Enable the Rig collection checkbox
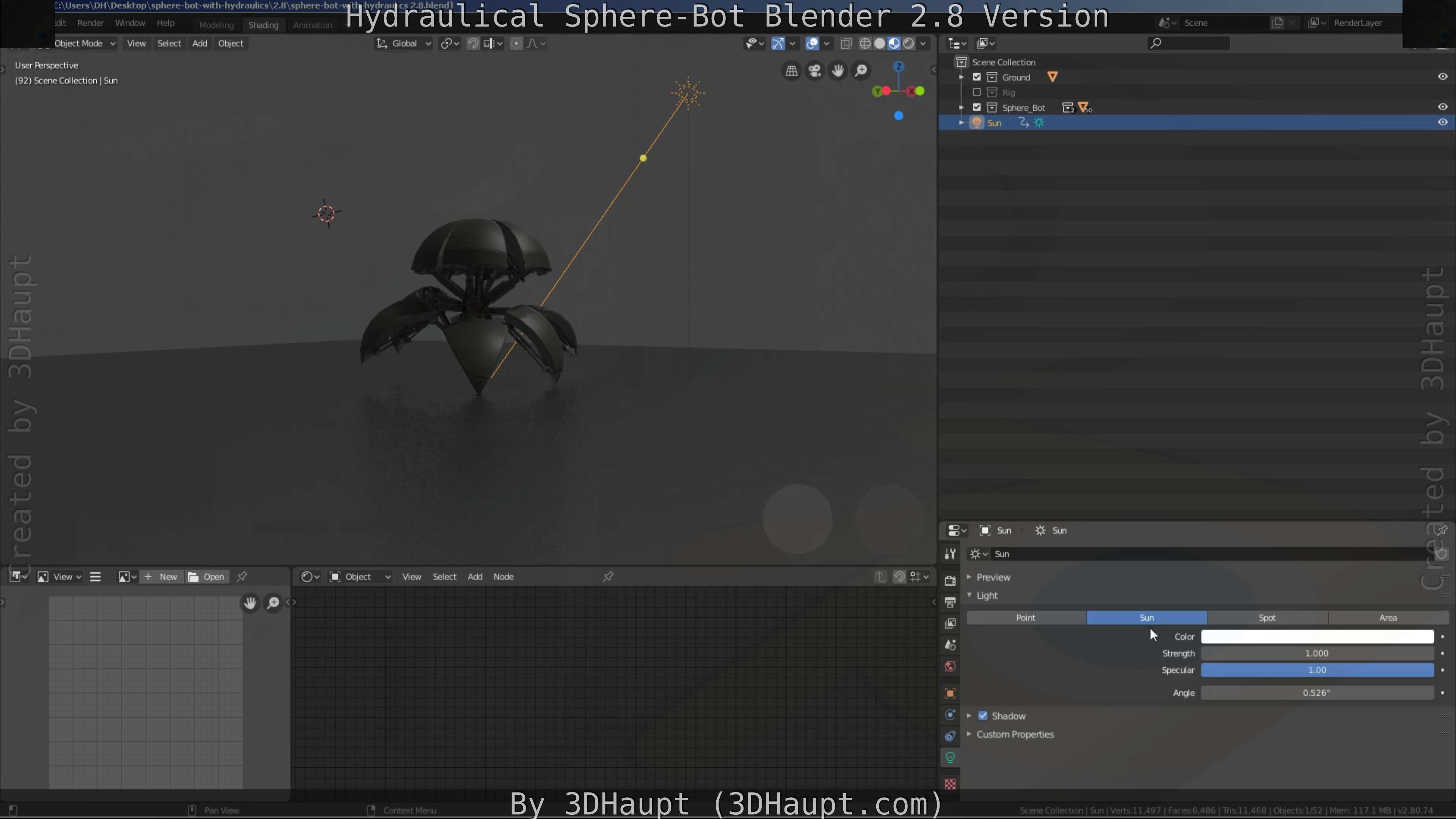 [977, 92]
